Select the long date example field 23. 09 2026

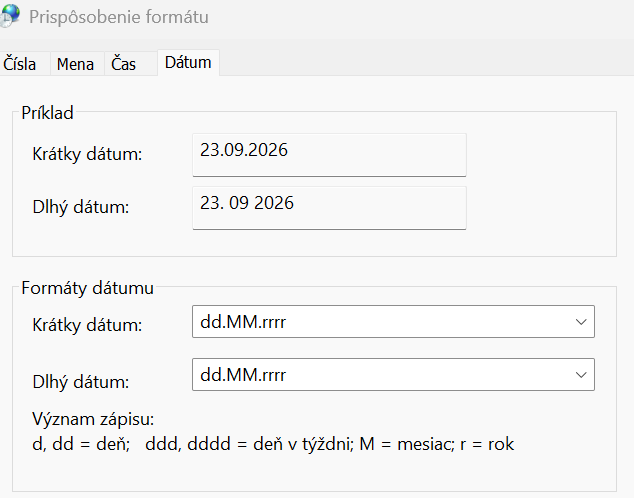click(x=330, y=208)
